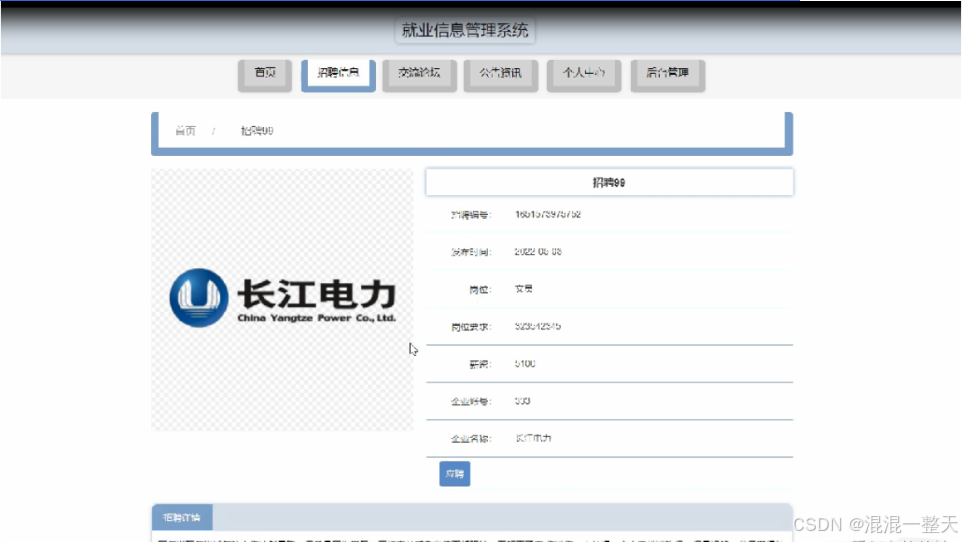Click the 就业信息管理系统 site title

coord(465,30)
